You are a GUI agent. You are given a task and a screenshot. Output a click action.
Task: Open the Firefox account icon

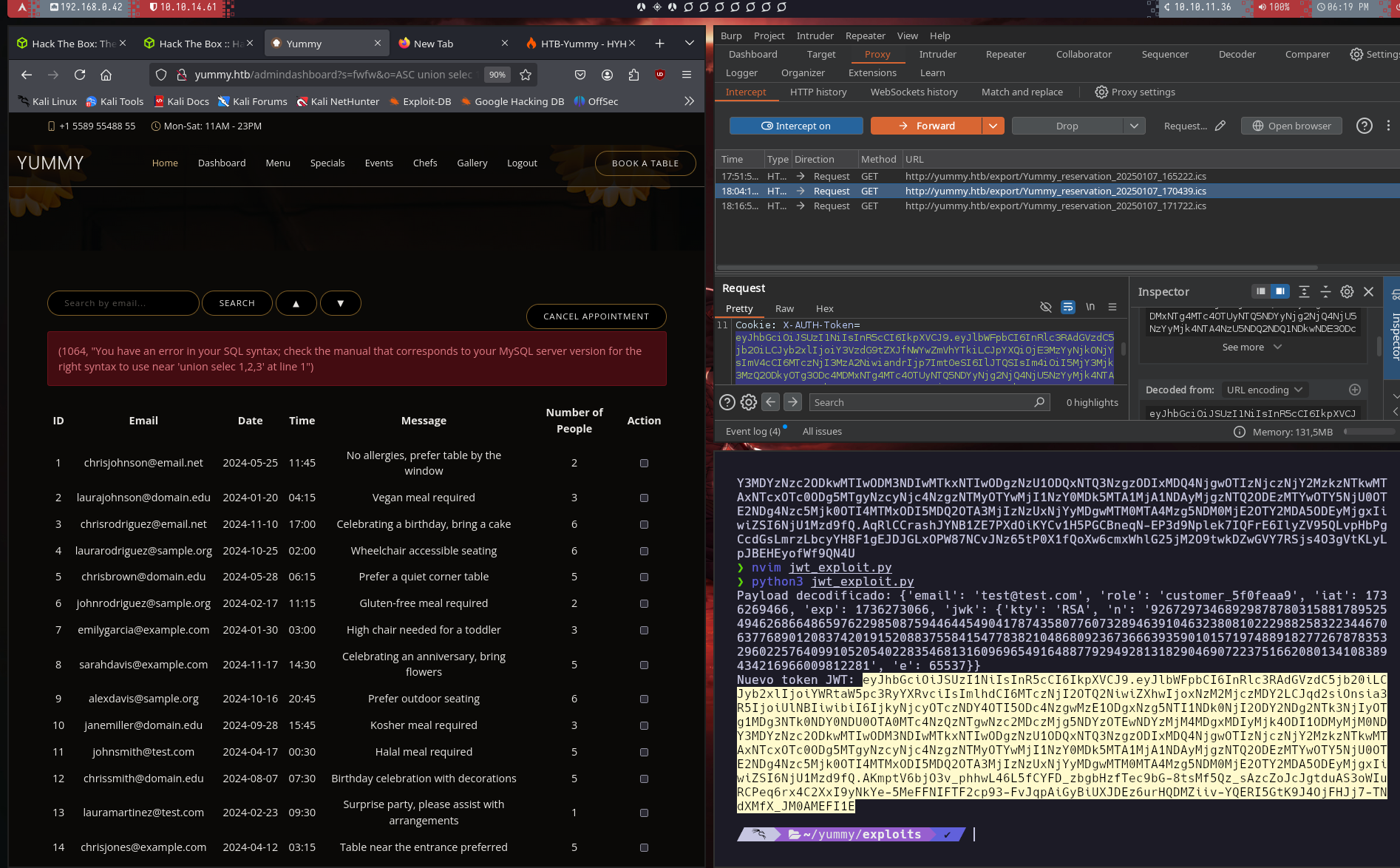point(607,75)
